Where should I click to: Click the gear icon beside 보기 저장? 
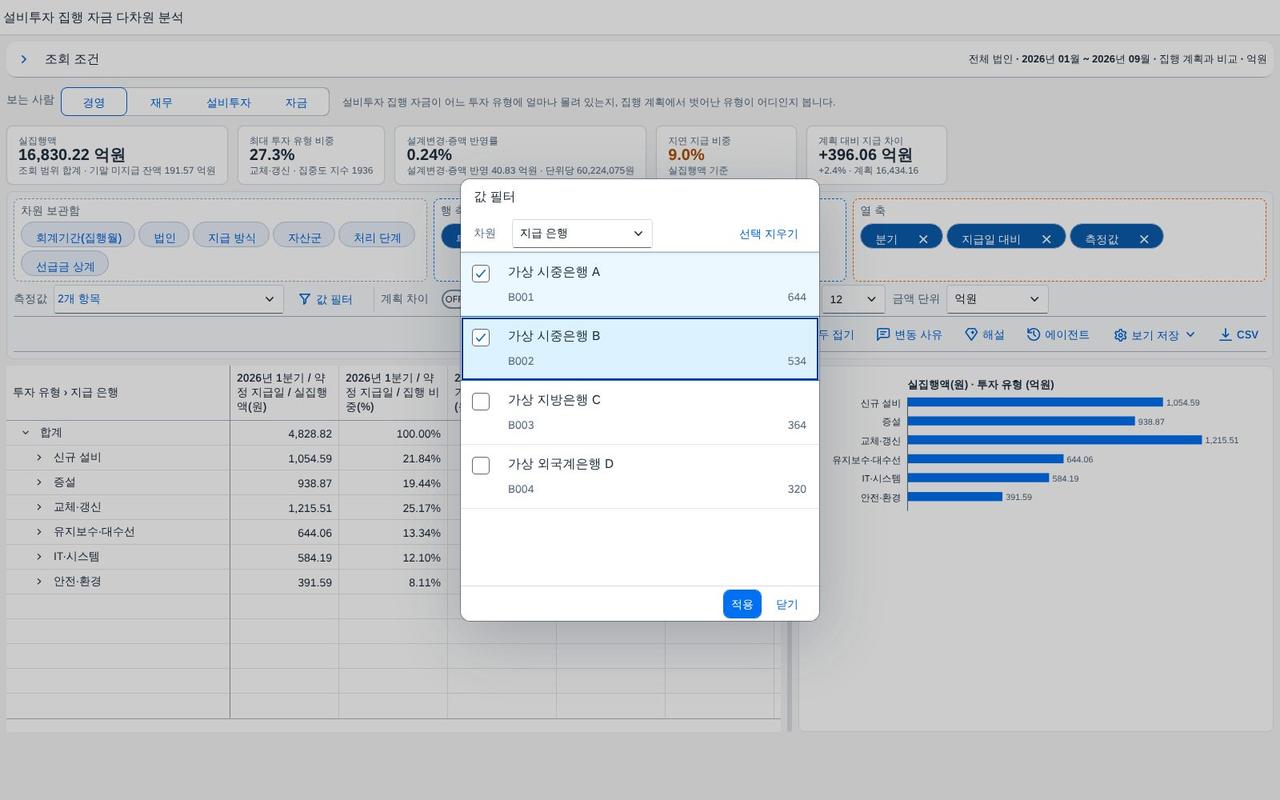tap(1120, 335)
